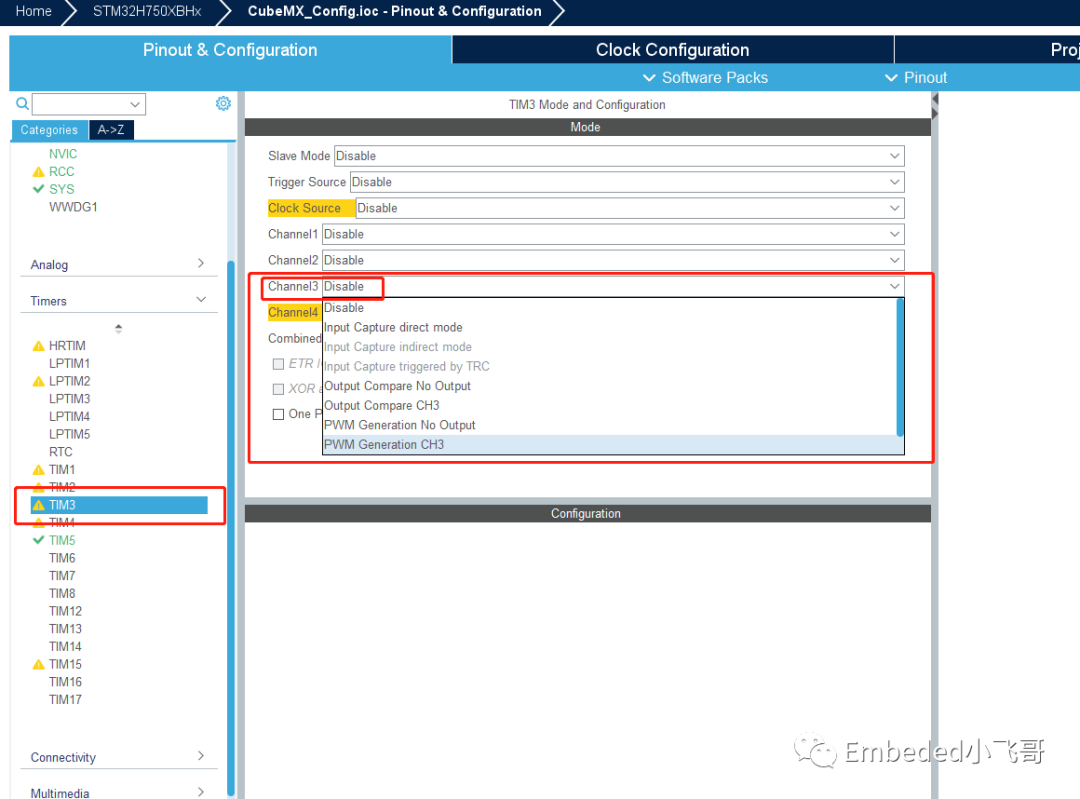Switch to Clock Configuration tab
This screenshot has height=799, width=1080.
pyautogui.click(x=672, y=50)
